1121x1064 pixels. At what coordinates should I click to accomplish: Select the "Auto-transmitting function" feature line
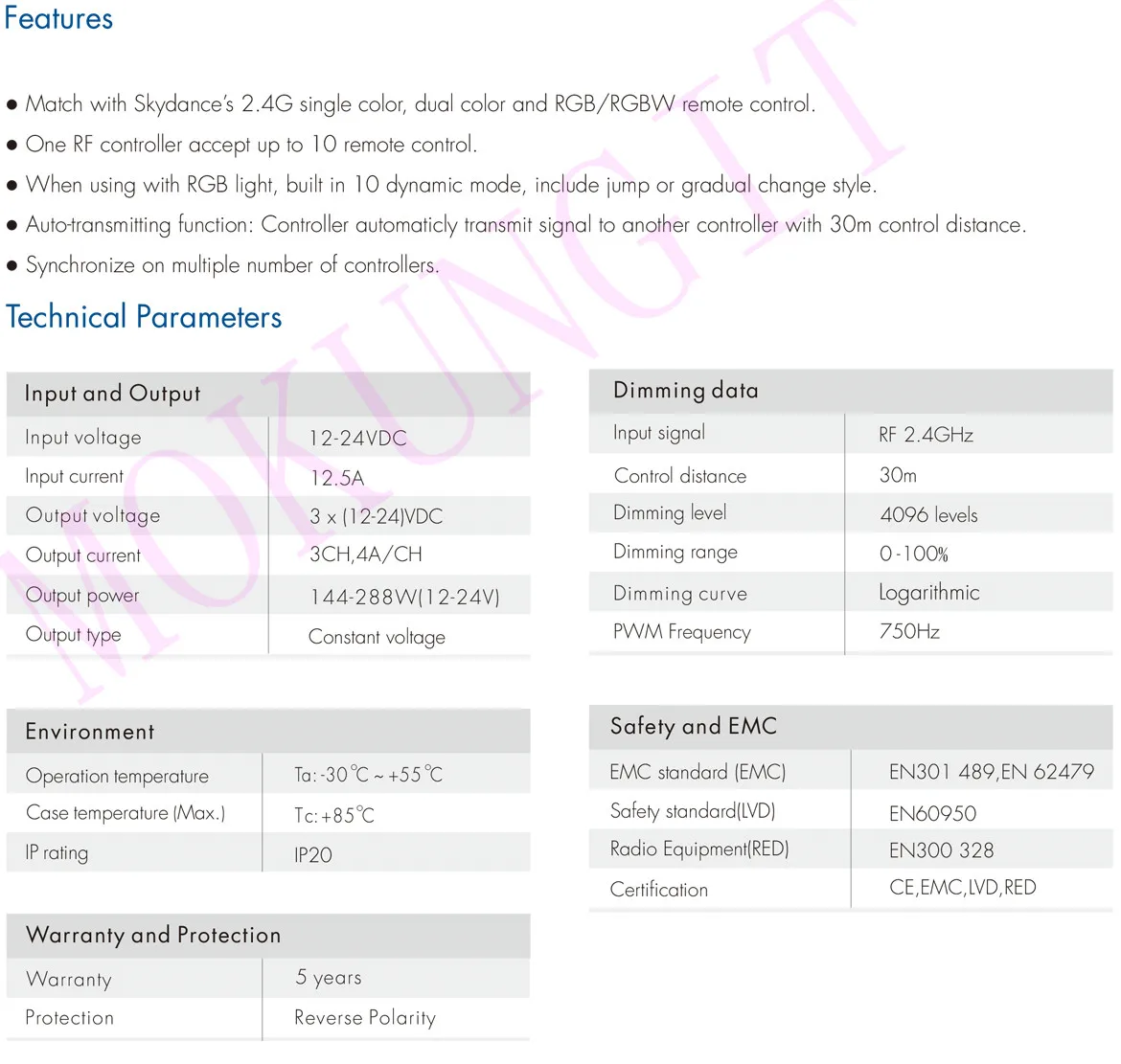[x=516, y=225]
